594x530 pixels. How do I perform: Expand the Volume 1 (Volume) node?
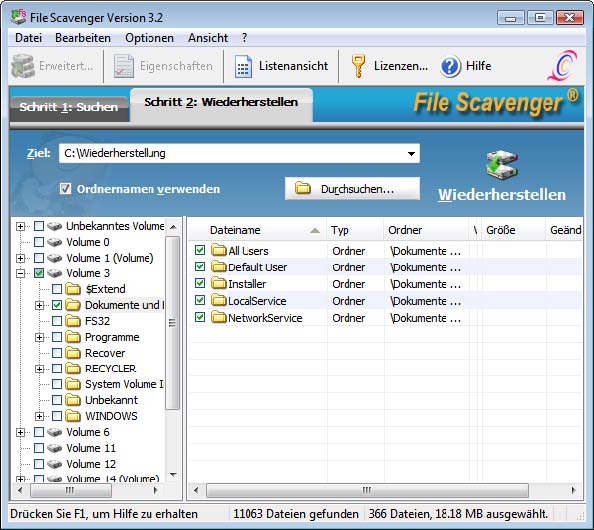pos(20,258)
